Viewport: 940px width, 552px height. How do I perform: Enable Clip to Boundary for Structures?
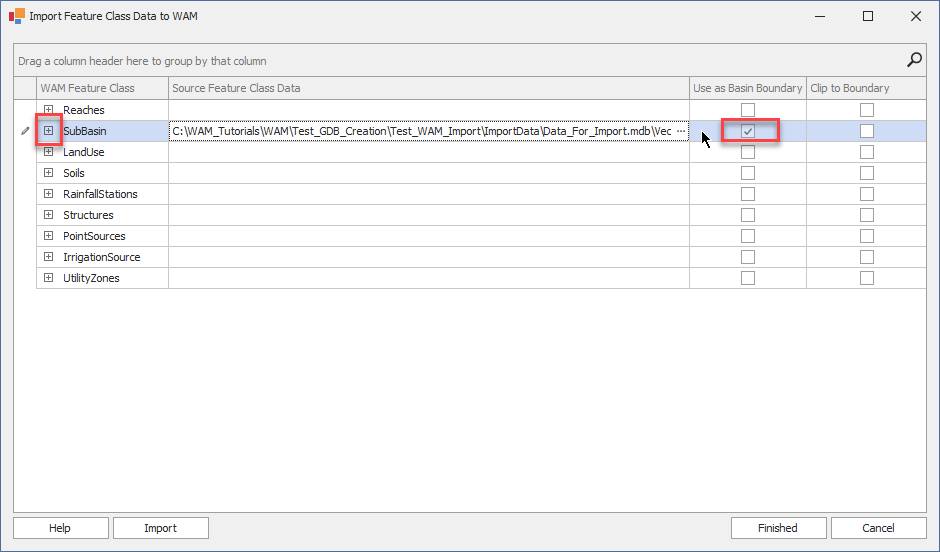(x=867, y=215)
